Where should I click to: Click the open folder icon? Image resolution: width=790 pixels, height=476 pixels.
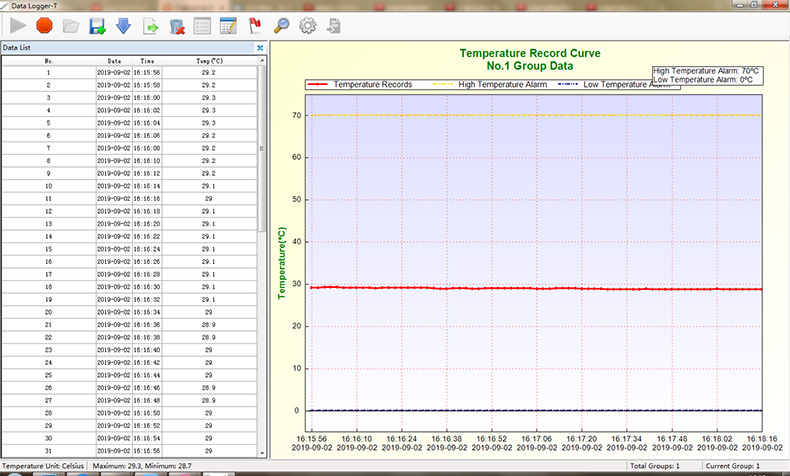click(x=70, y=25)
